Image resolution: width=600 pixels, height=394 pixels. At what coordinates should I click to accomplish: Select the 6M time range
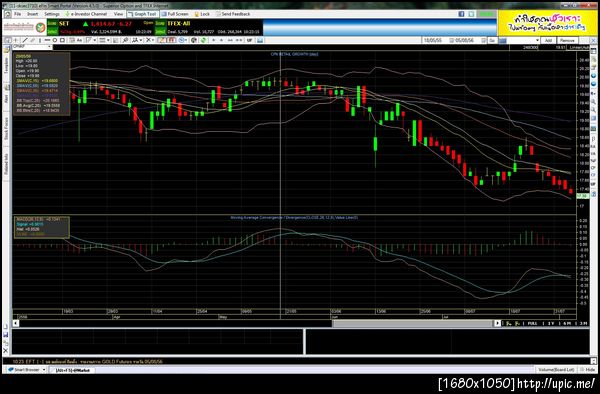567,324
